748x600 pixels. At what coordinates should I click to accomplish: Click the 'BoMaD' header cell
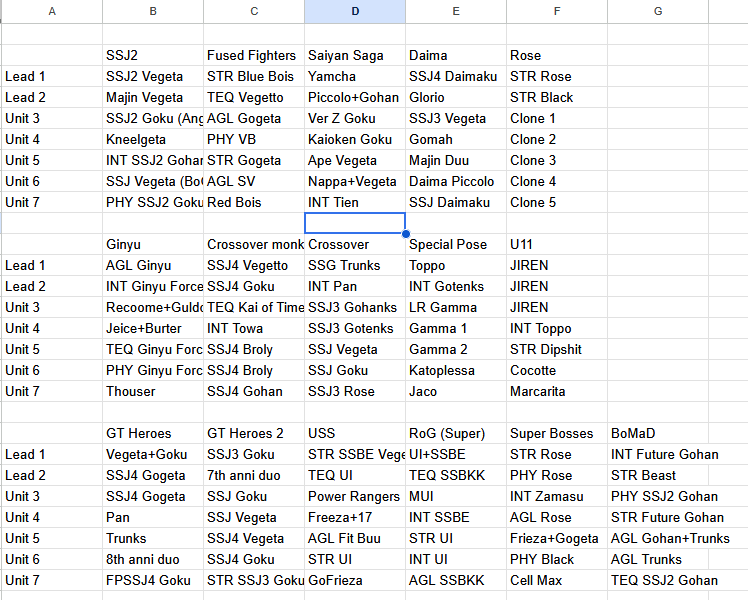pyautogui.click(x=658, y=433)
